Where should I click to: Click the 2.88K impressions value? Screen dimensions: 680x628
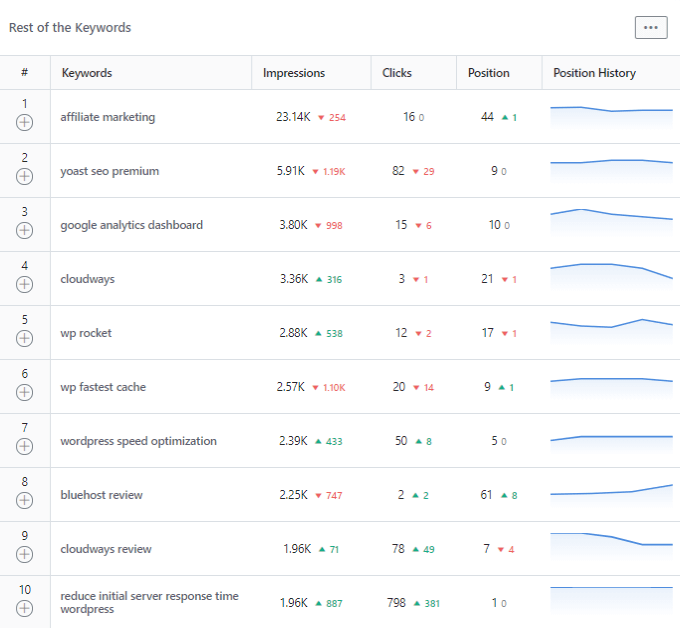click(293, 333)
